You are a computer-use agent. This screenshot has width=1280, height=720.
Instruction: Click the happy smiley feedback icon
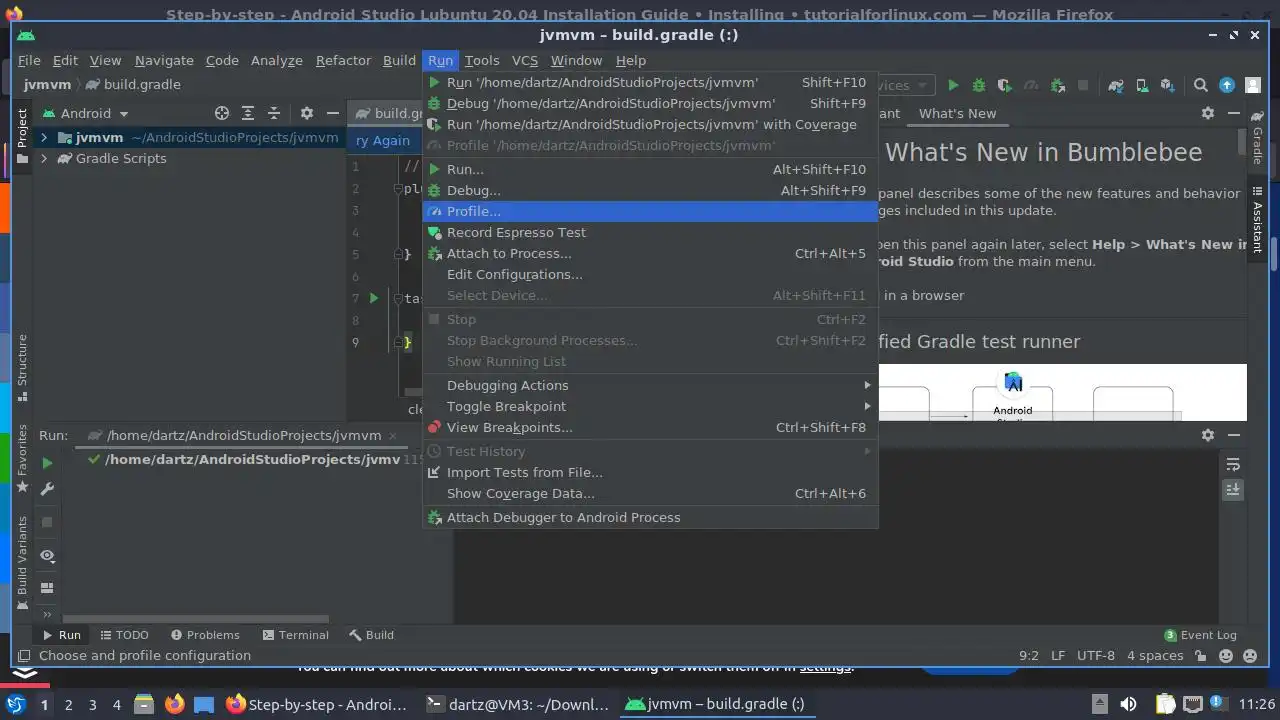(1225, 656)
